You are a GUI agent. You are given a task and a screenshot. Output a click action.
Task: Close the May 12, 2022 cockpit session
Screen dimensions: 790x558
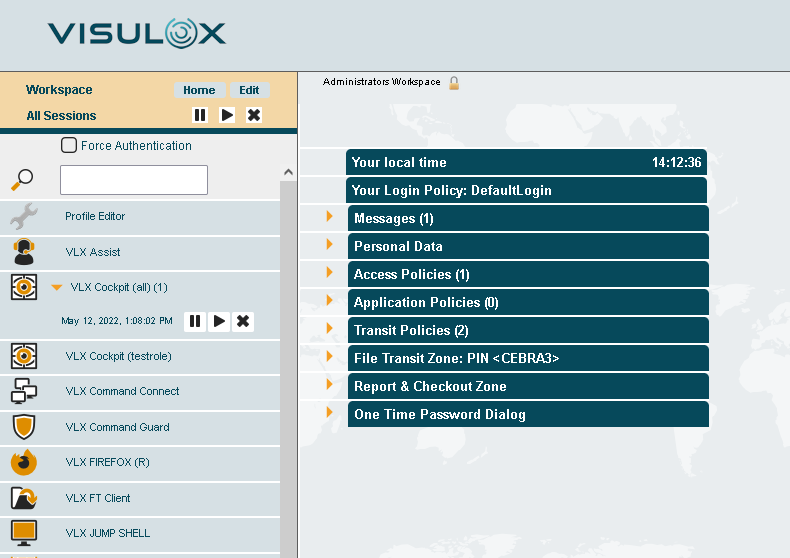243,321
